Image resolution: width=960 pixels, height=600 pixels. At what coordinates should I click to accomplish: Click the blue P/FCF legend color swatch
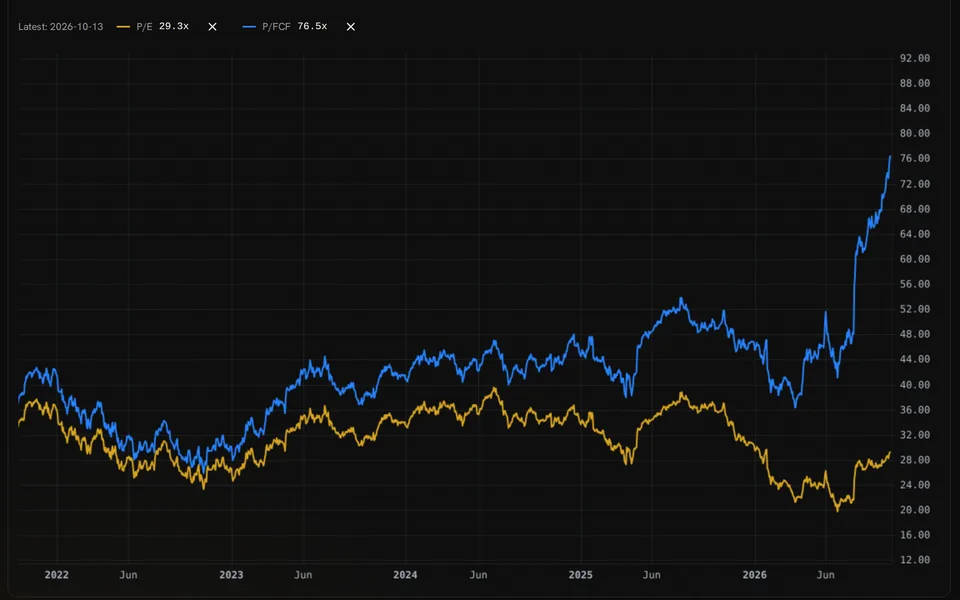tap(249, 27)
